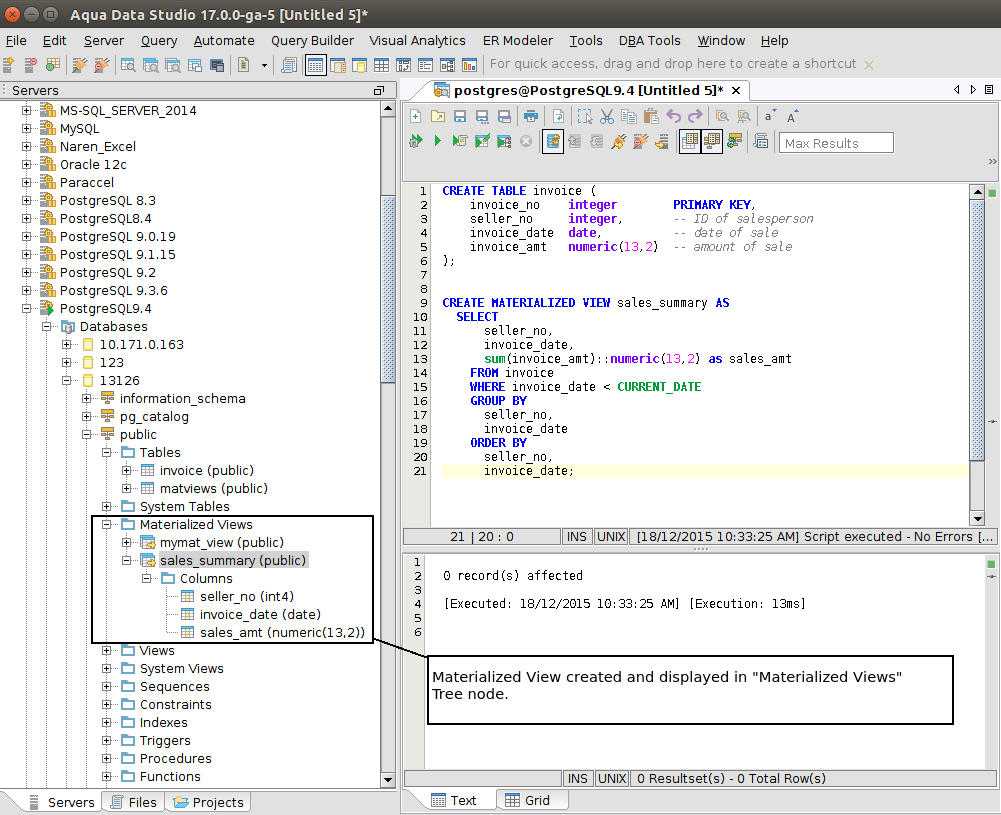Click the Max Results input field
The width and height of the screenshot is (1001, 815).
pos(835,143)
